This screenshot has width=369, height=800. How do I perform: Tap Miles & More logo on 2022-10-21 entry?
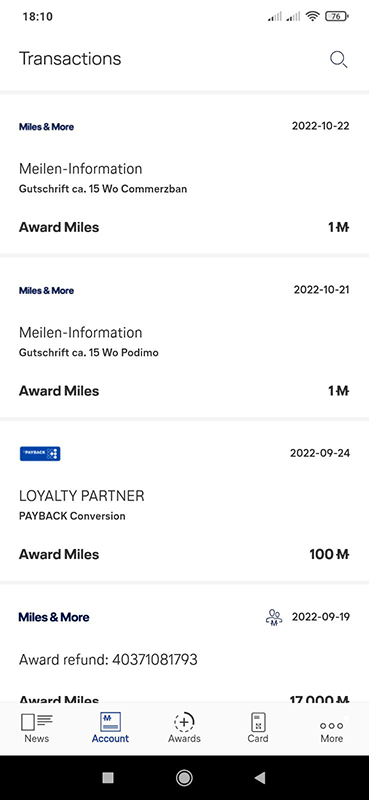46,290
